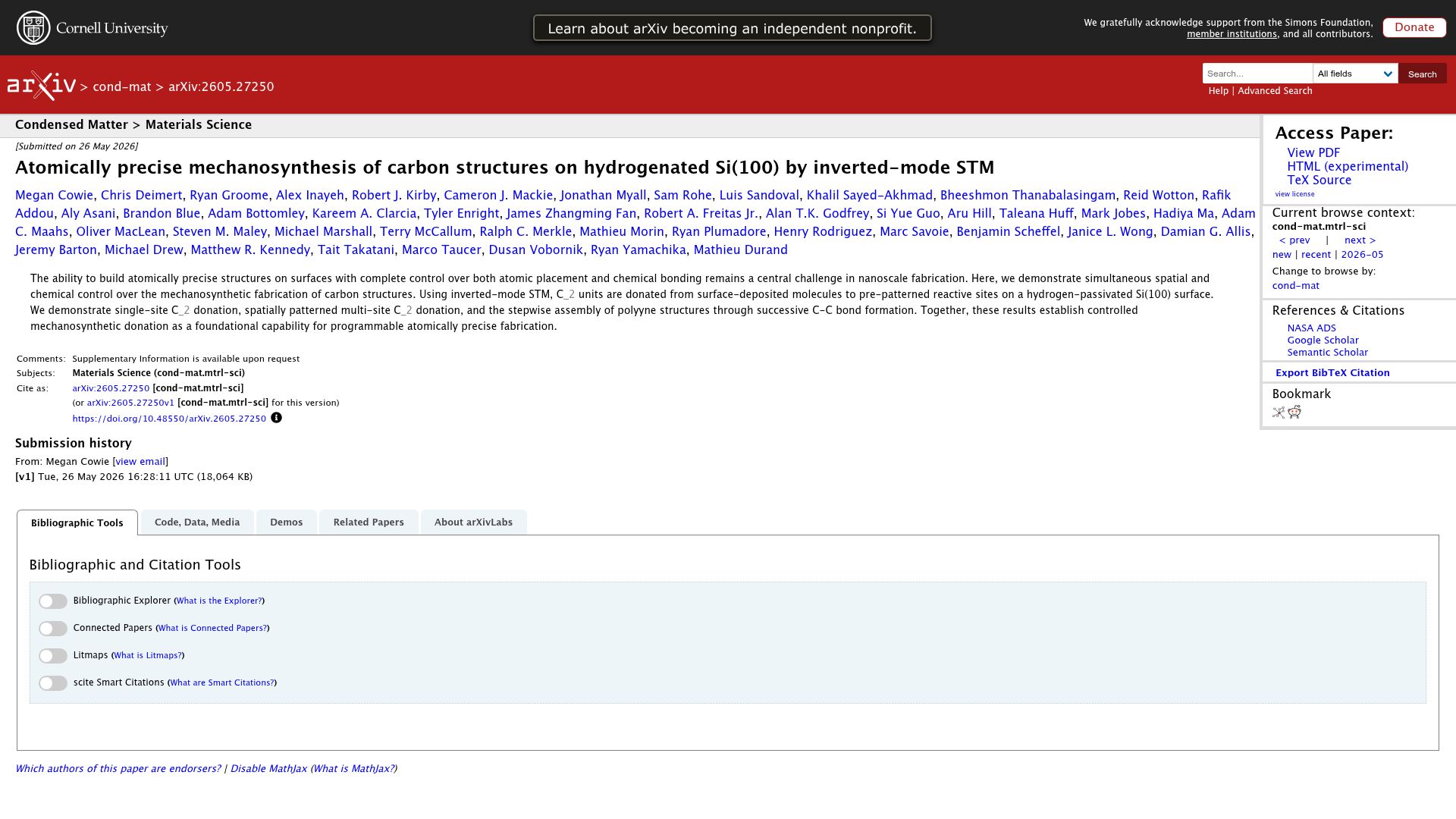Open the NASA ADS link
This screenshot has width=1456, height=819.
coord(1311,328)
